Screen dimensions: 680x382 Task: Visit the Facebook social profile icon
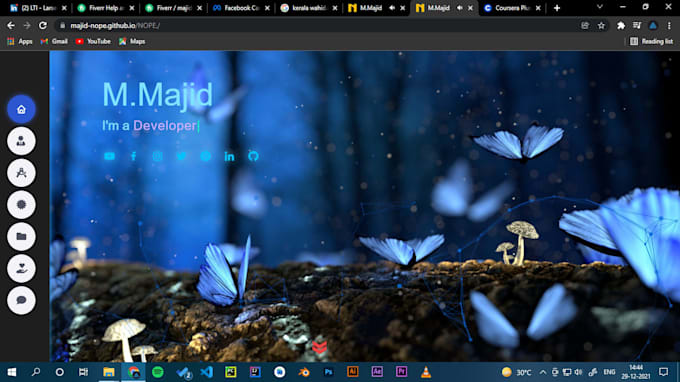(x=134, y=156)
